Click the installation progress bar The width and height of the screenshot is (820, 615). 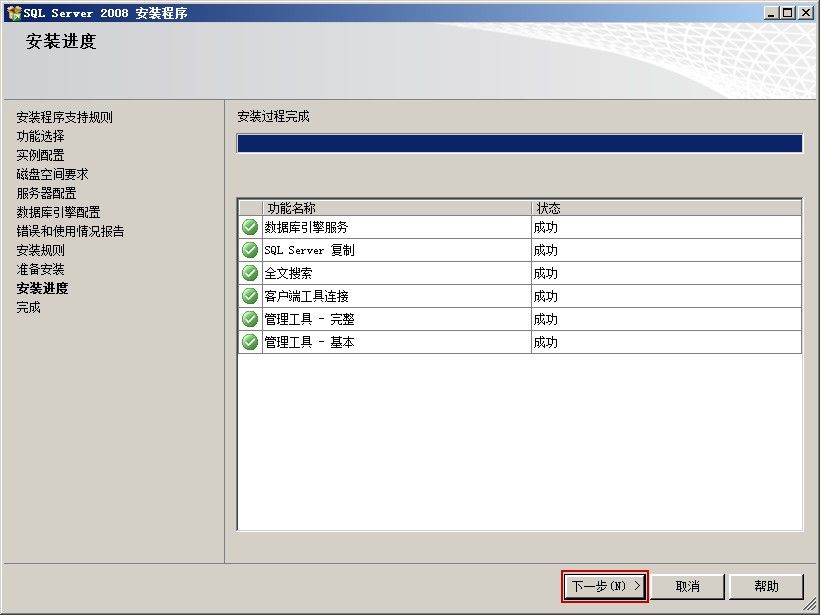pyautogui.click(x=520, y=143)
